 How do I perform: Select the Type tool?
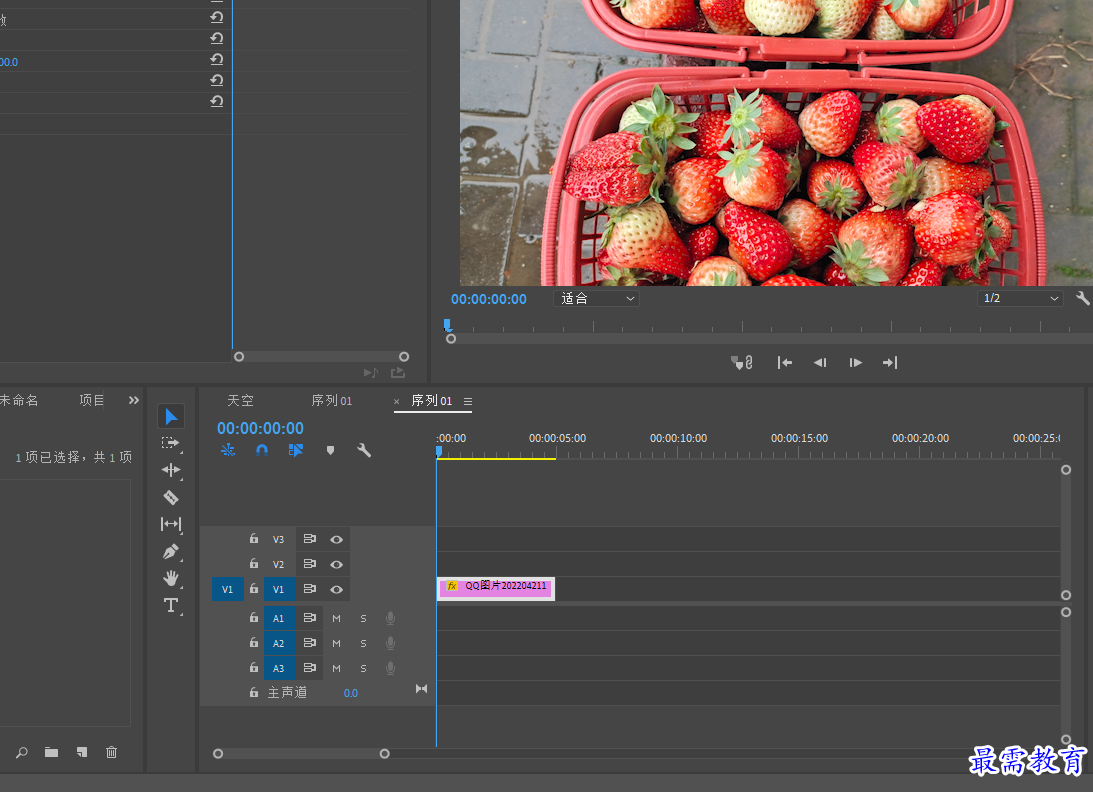click(171, 605)
